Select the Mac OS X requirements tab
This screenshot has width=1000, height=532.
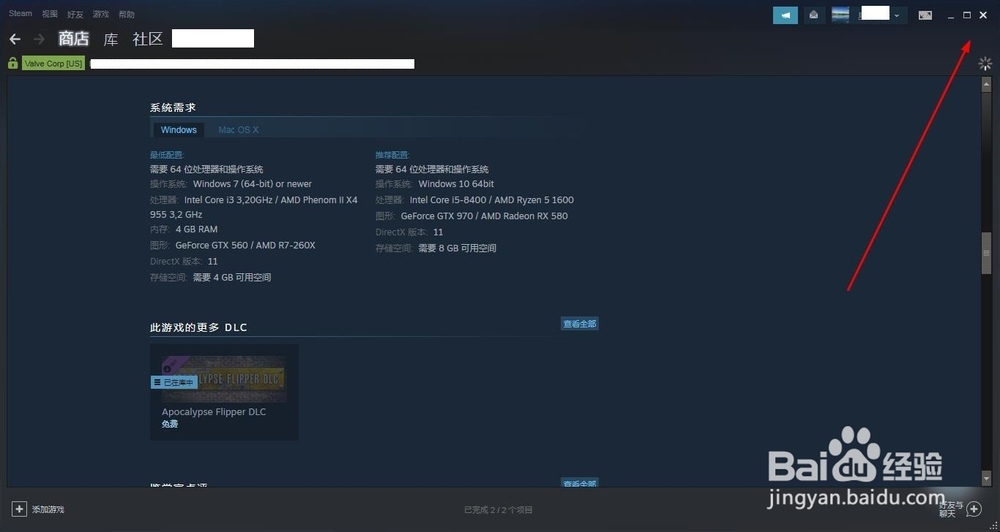tap(239, 129)
